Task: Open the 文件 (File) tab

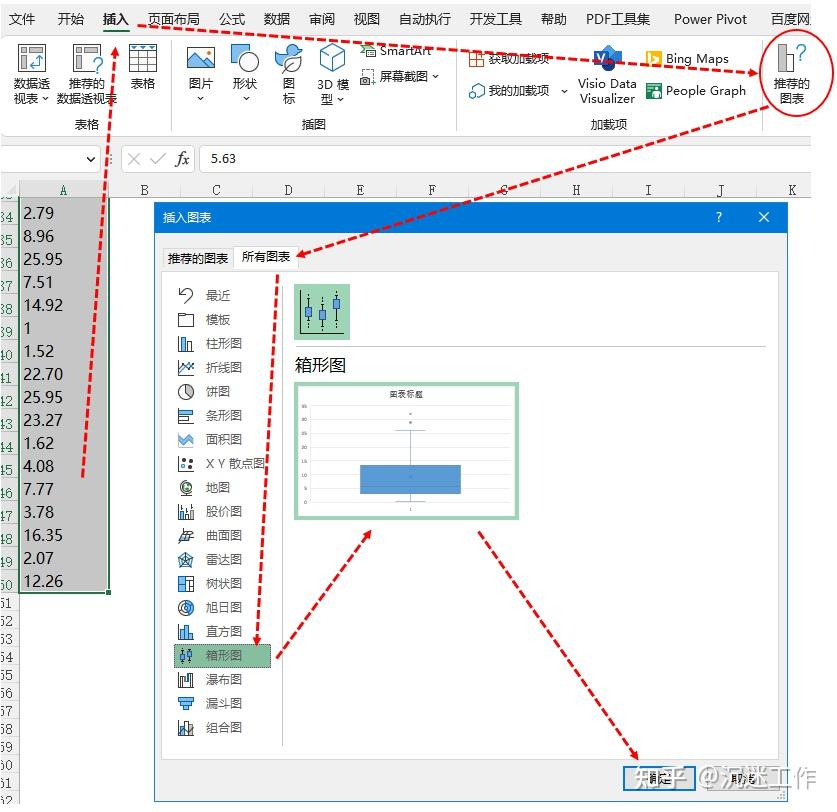Action: [22, 19]
